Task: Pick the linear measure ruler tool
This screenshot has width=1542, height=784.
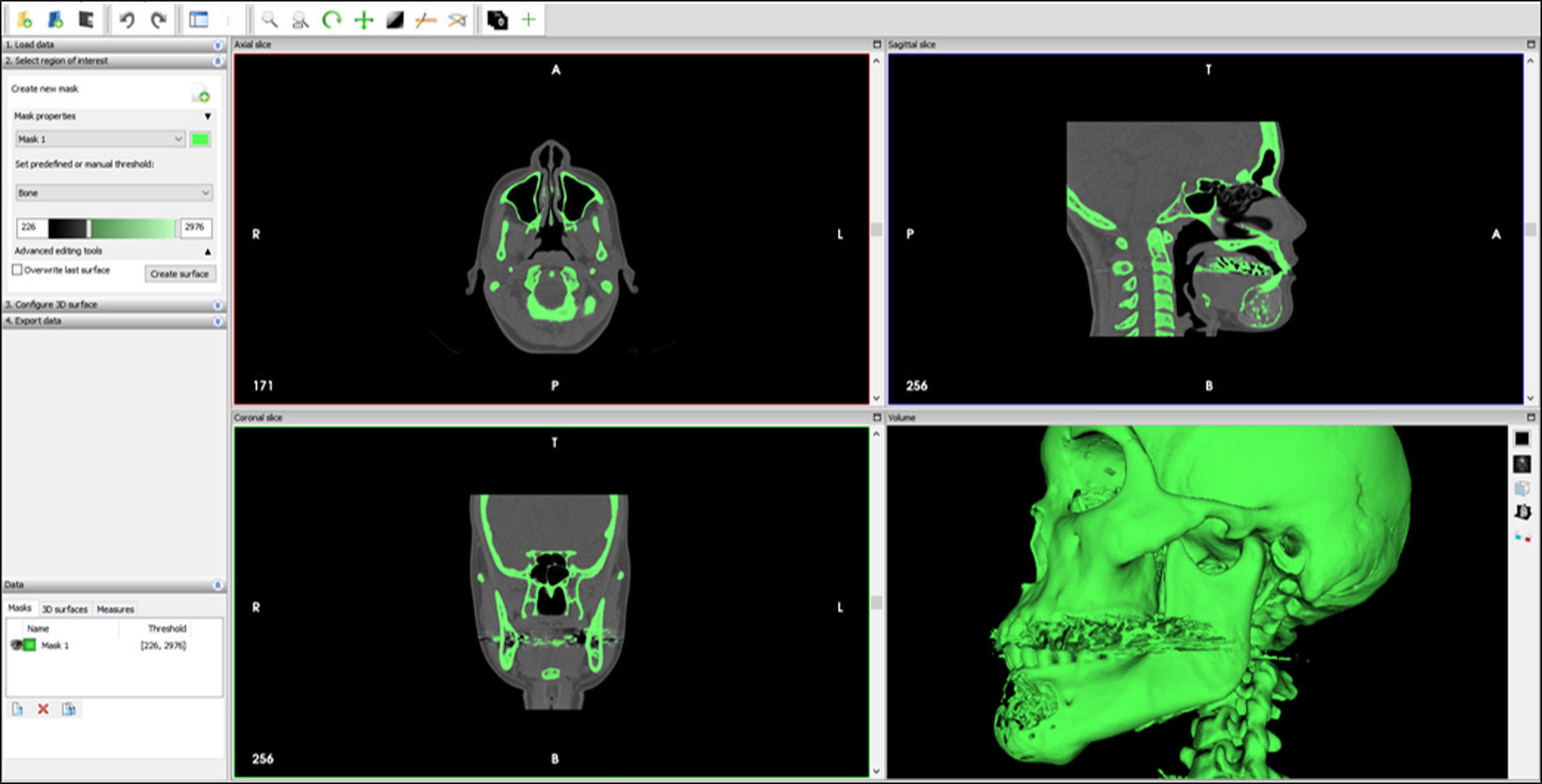Action: 426,19
